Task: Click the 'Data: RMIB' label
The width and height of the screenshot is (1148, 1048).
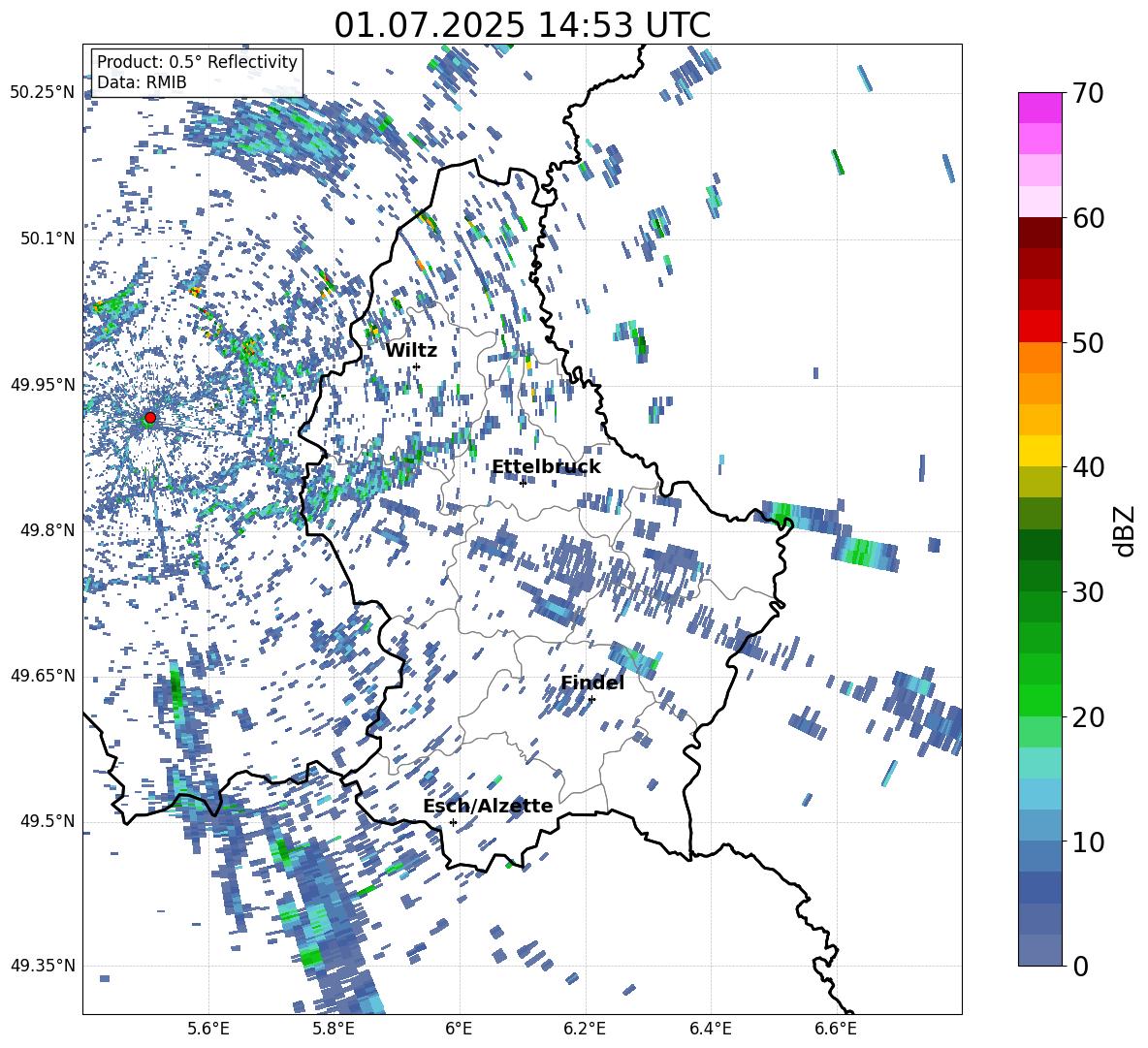Action: click(142, 82)
